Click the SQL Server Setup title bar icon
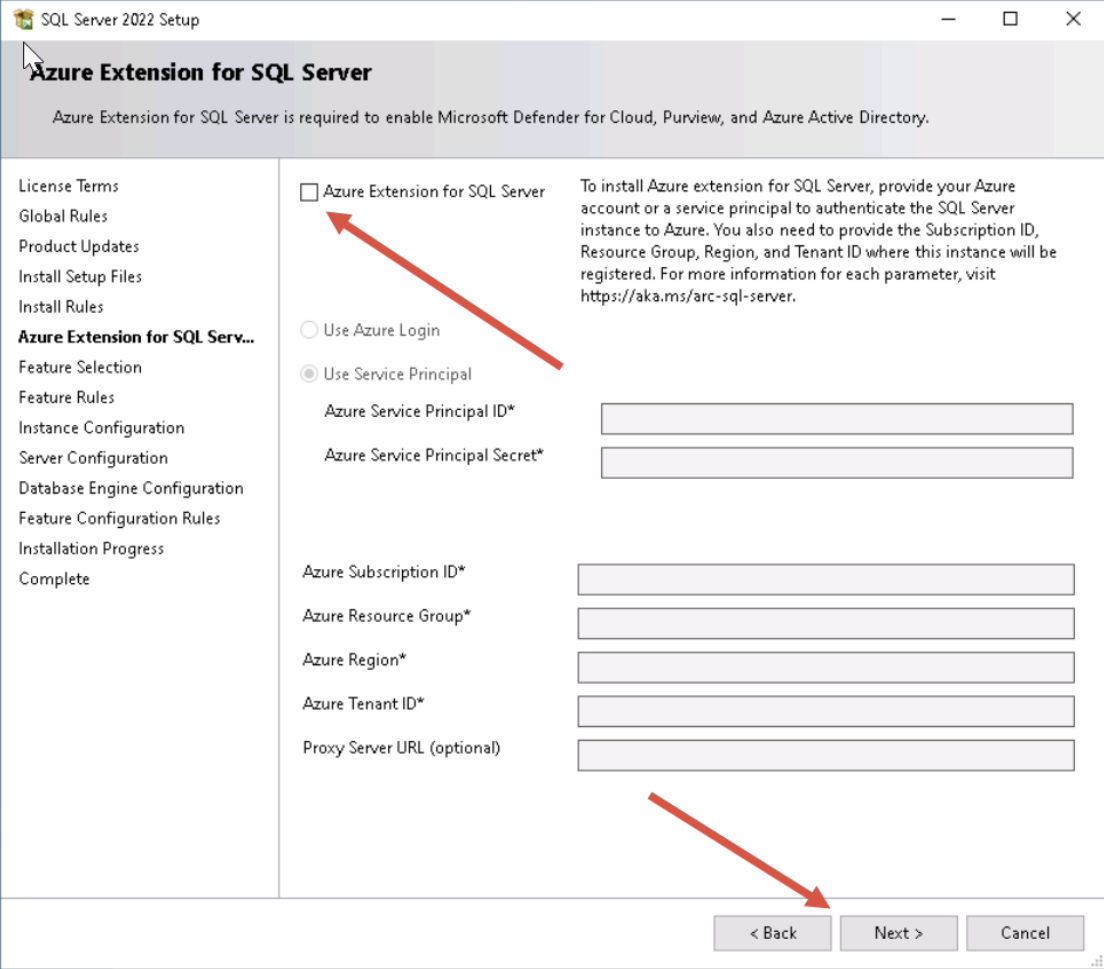The width and height of the screenshot is (1104, 969). coord(23,20)
